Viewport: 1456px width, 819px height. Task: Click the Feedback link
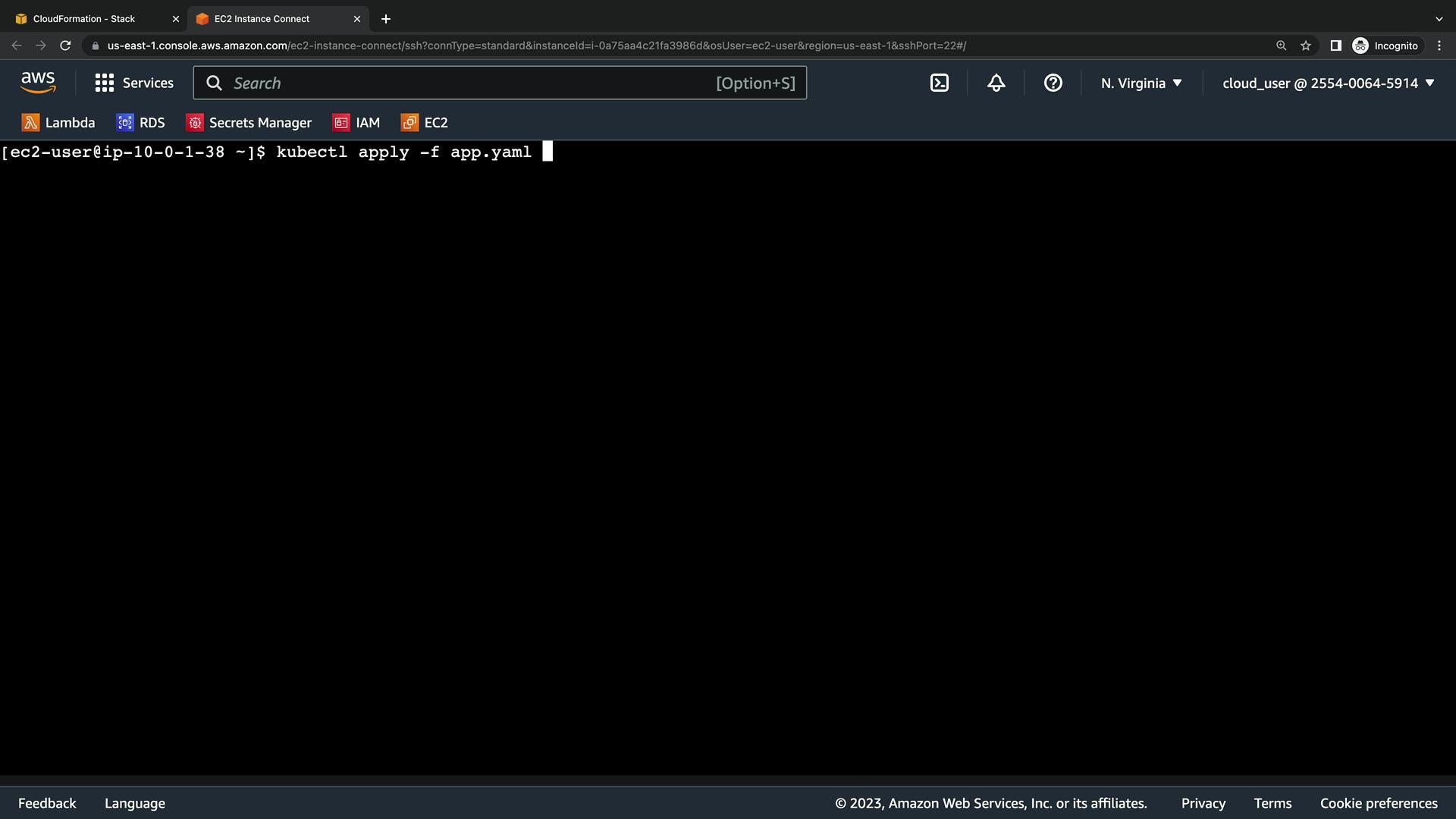(x=47, y=803)
